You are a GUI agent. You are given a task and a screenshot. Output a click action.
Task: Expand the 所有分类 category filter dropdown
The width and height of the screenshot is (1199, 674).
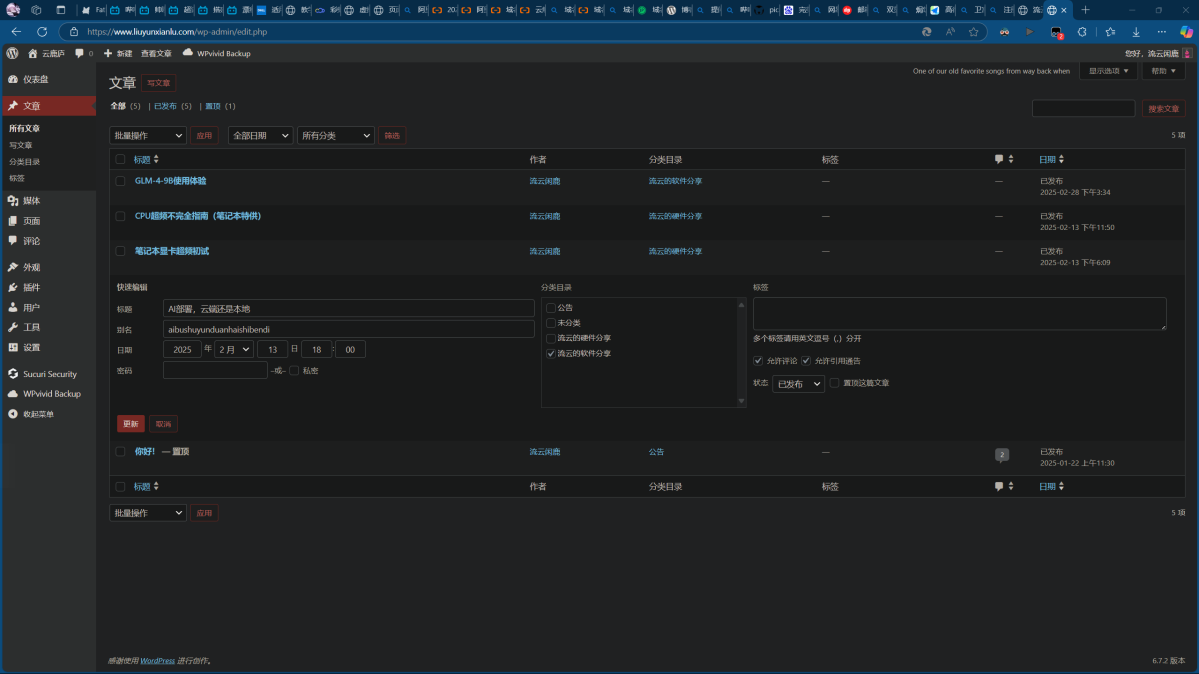tap(335, 136)
